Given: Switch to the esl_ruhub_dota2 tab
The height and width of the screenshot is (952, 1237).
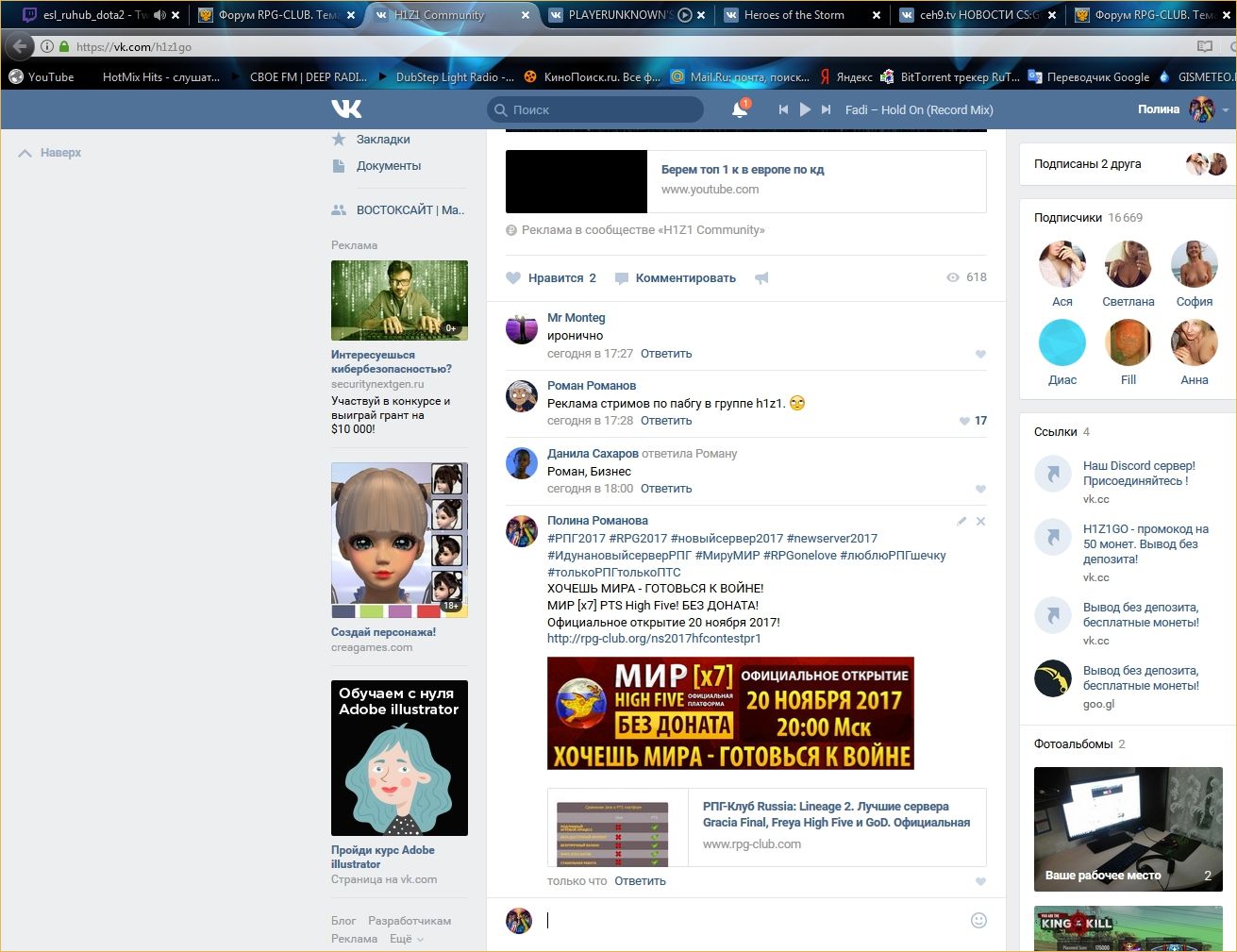Looking at the screenshot, I should tap(97, 15).
